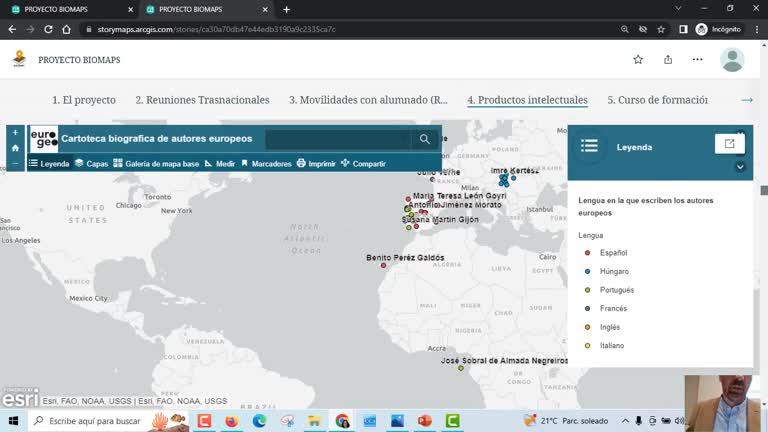Open tab 5. Curso de formación

click(x=657, y=100)
